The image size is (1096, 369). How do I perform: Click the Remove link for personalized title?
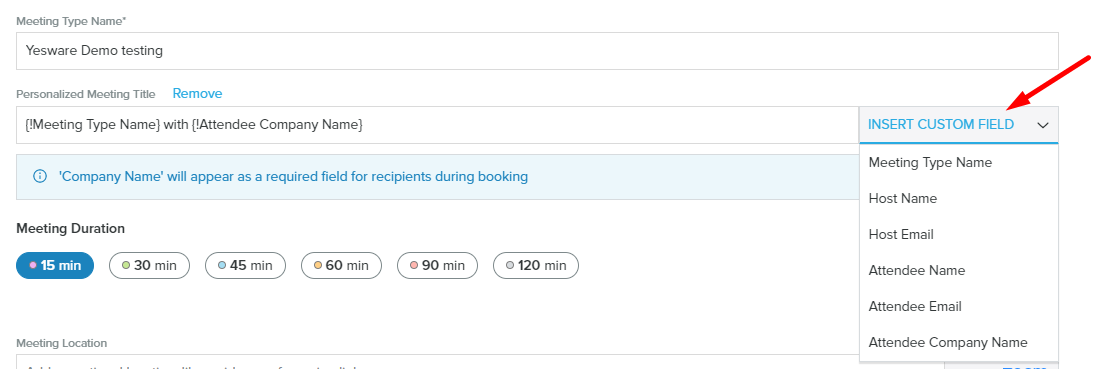pyautogui.click(x=197, y=94)
